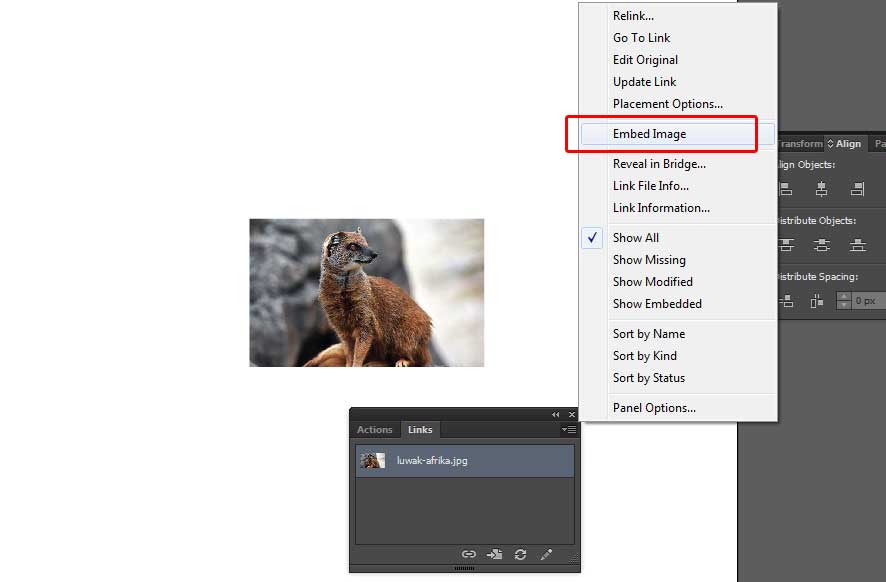Click the Update Link refresh icon
The image size is (886, 582).
519,554
